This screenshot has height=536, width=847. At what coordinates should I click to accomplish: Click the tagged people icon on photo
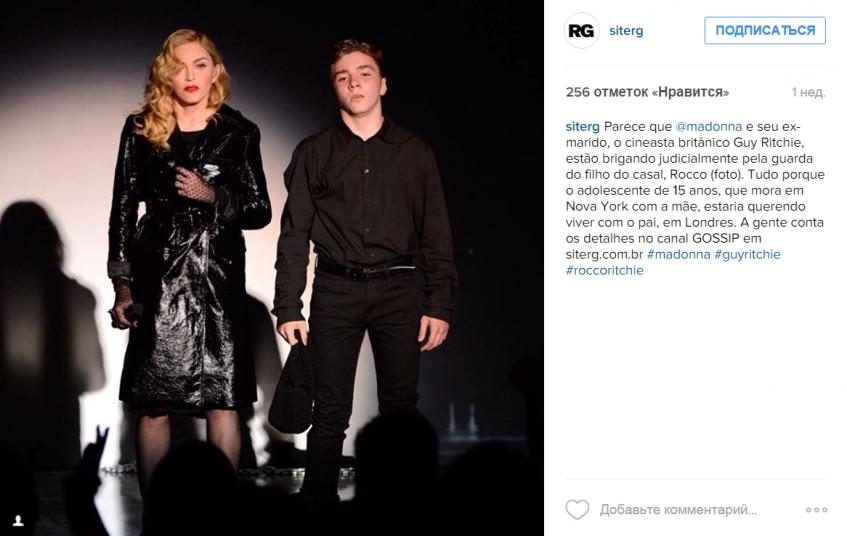(18, 520)
